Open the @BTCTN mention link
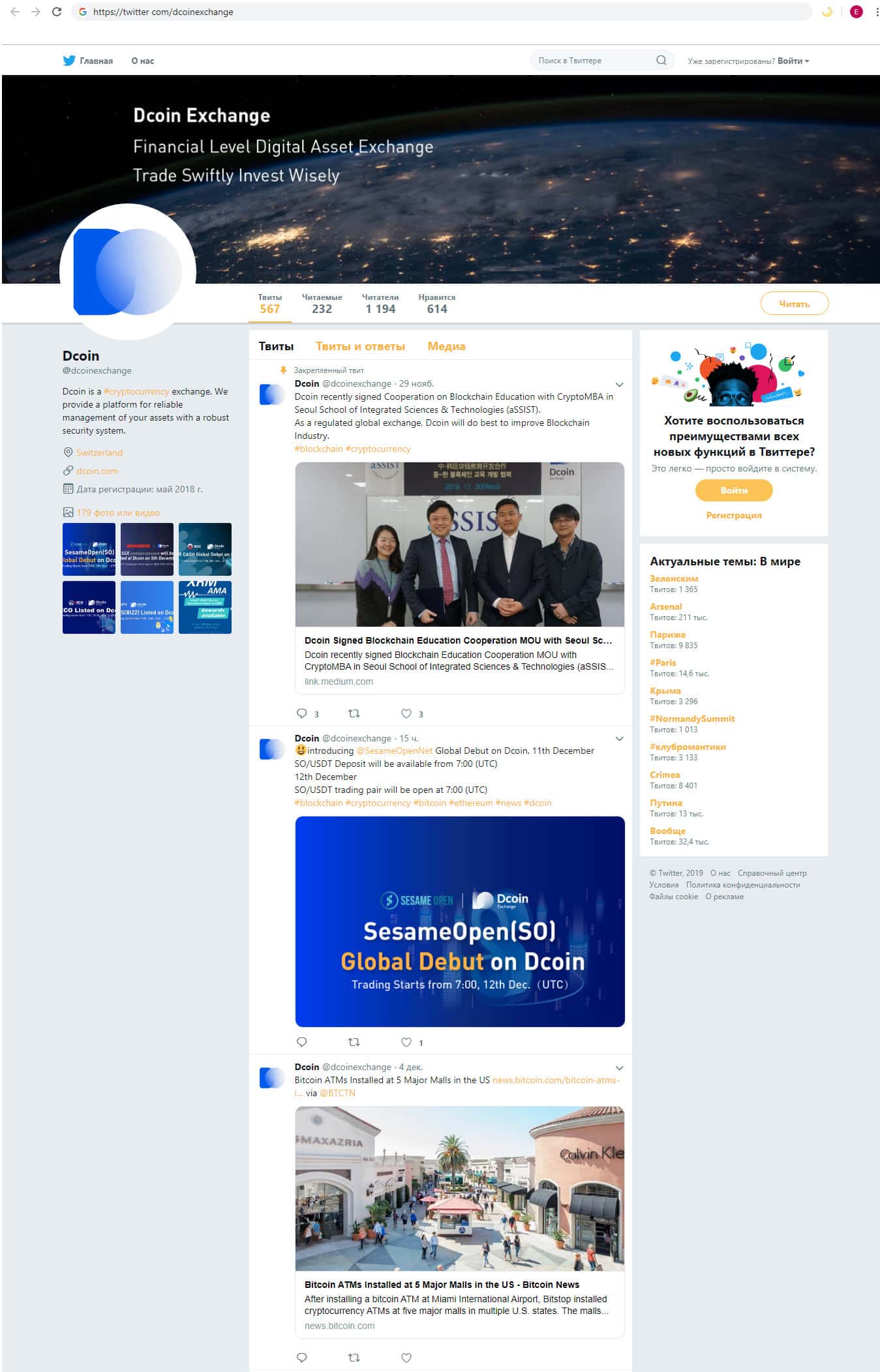 click(x=337, y=1093)
